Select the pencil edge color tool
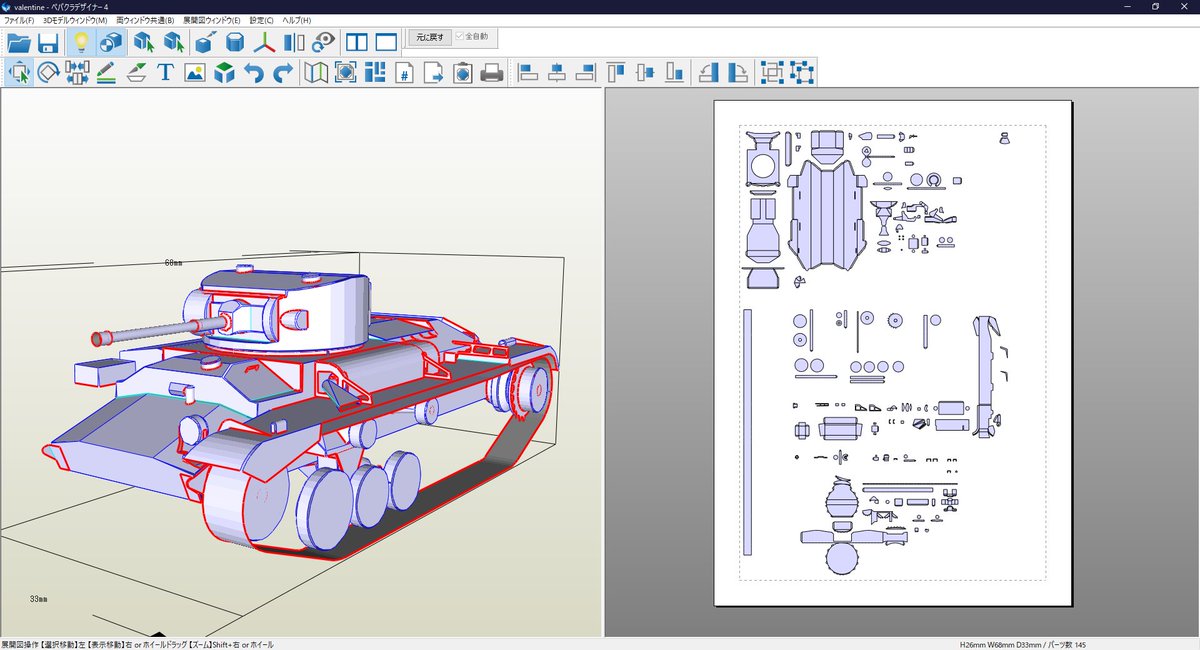Screen dimensions: 1200x650 [x=107, y=73]
